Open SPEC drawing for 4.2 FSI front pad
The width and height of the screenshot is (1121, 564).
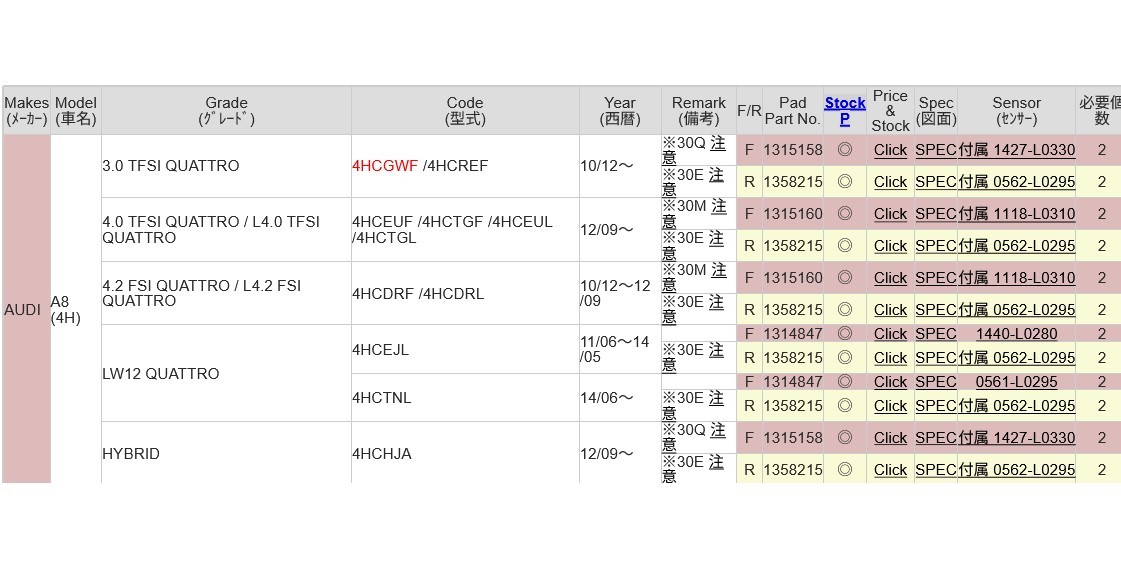click(x=936, y=278)
